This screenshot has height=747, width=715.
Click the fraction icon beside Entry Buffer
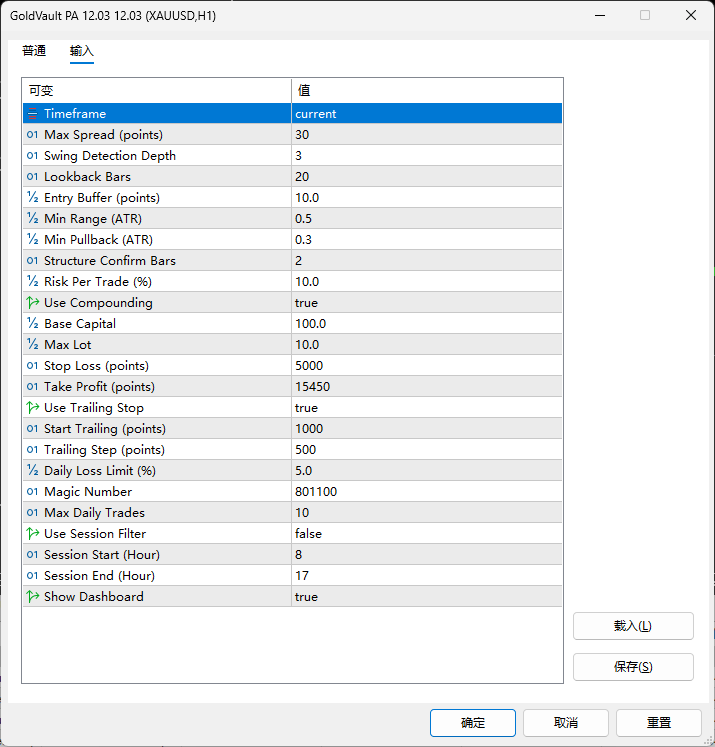(x=32, y=197)
